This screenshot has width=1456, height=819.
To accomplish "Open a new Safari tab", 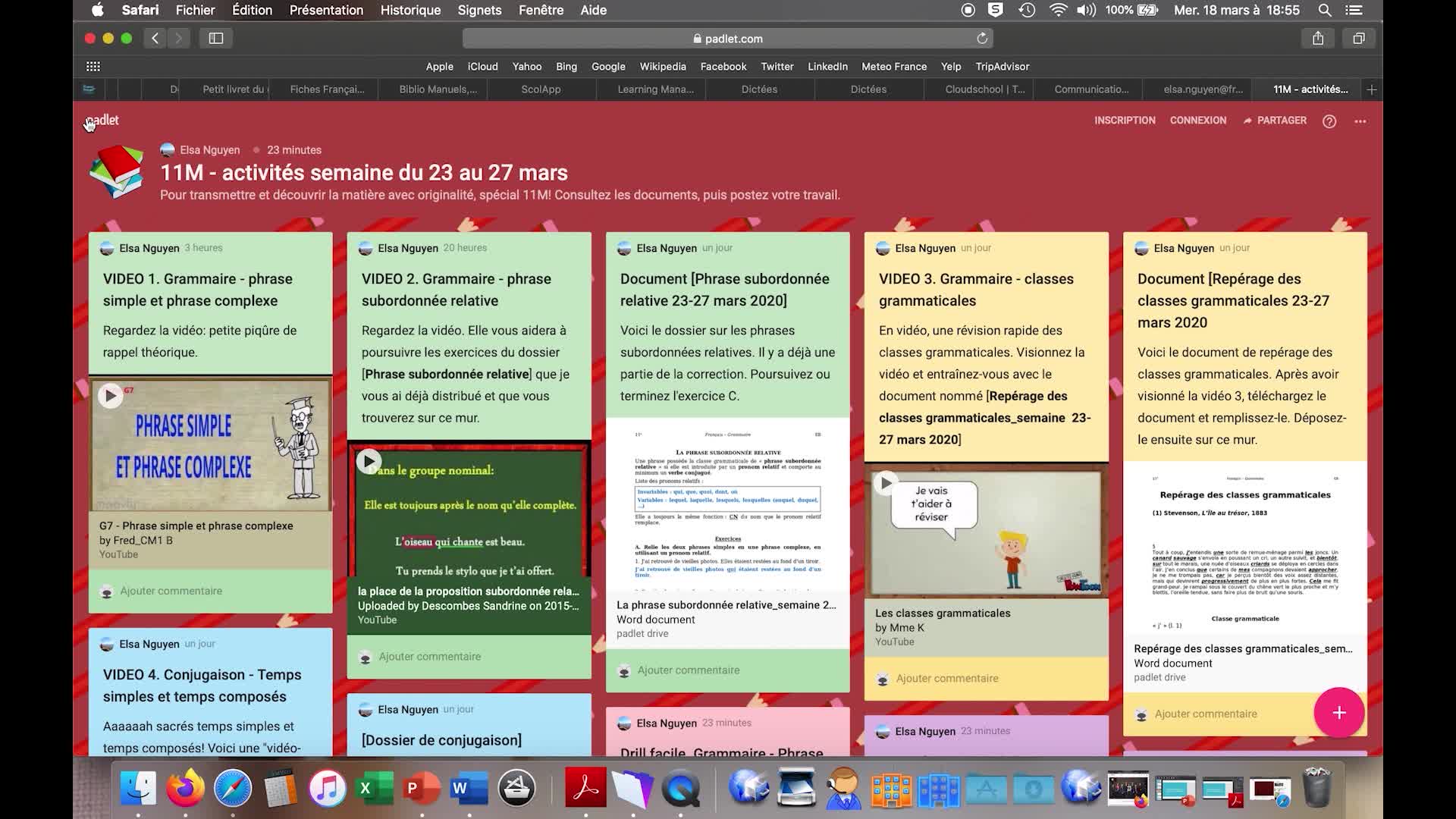I will [x=1371, y=89].
